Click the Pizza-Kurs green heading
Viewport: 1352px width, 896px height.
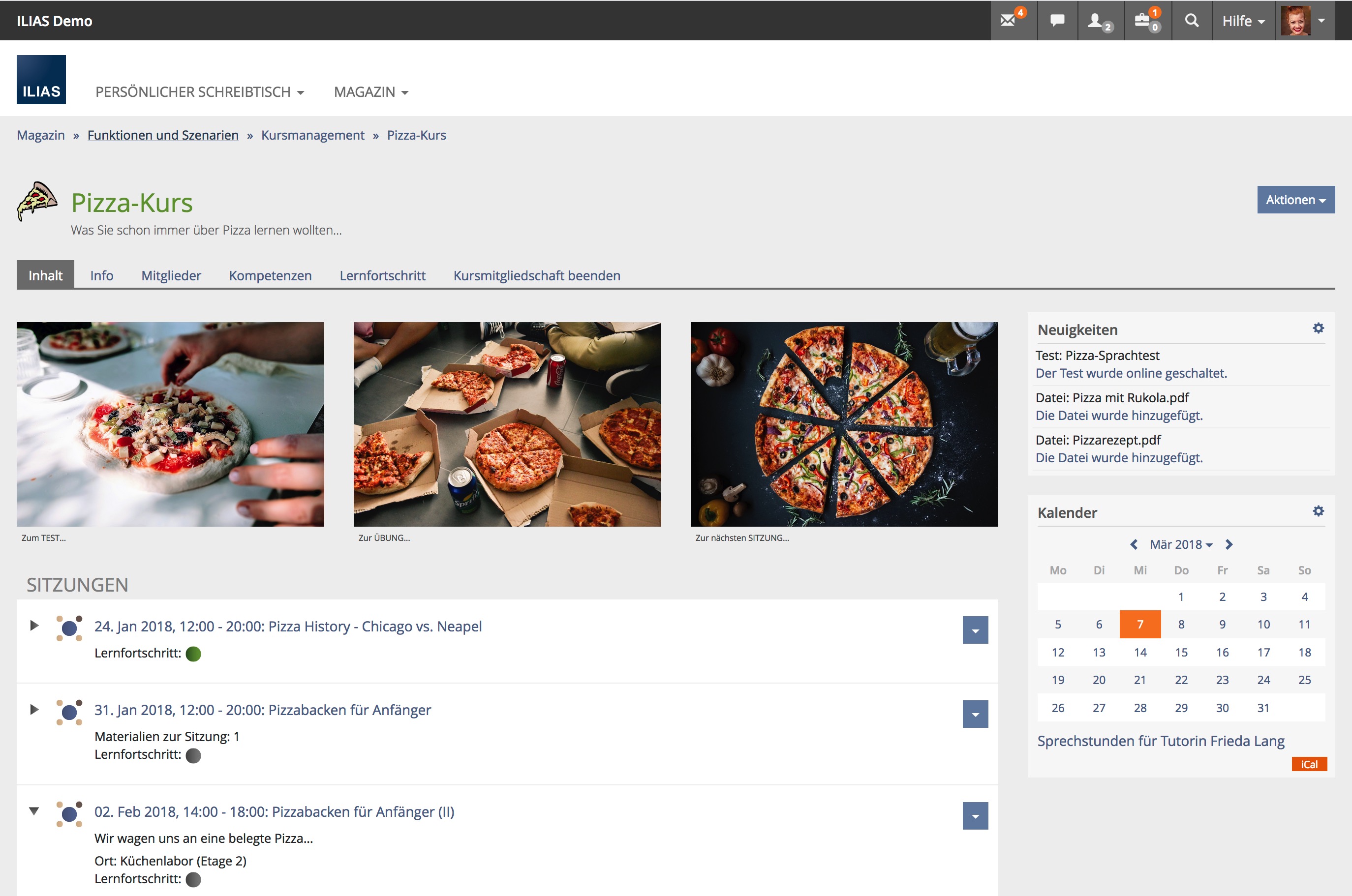[x=132, y=202]
